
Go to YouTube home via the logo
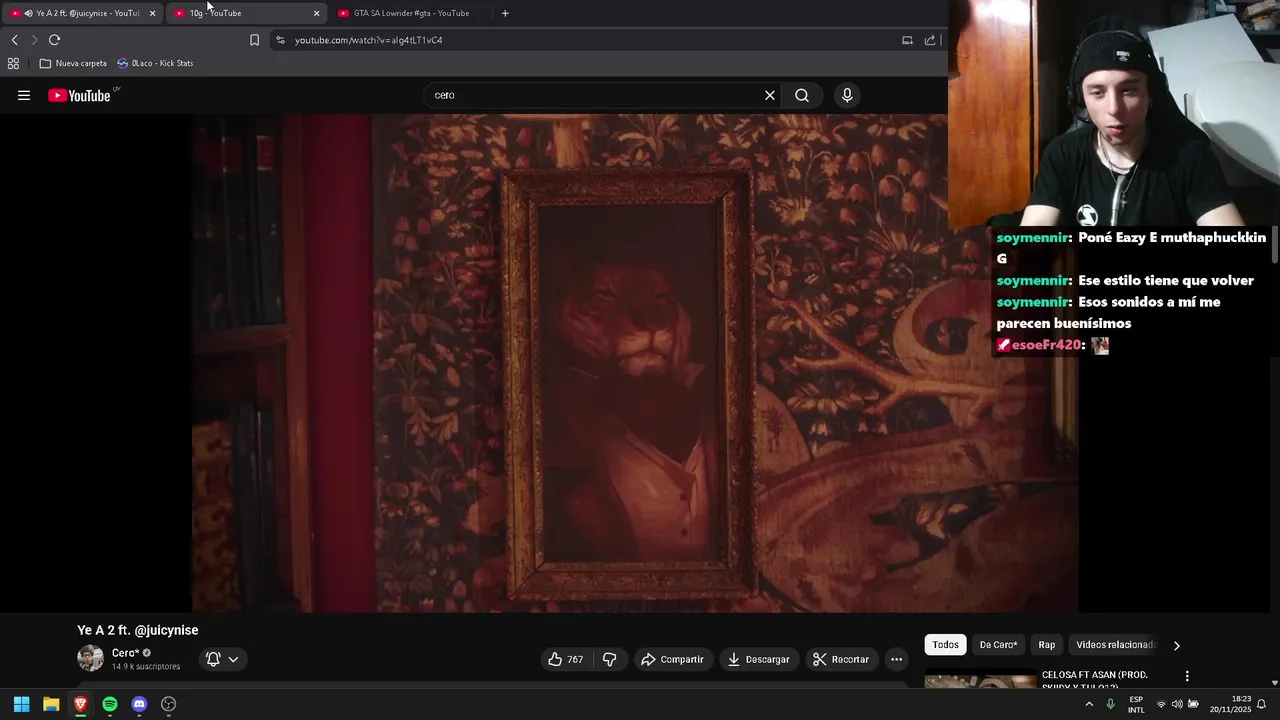point(79,96)
